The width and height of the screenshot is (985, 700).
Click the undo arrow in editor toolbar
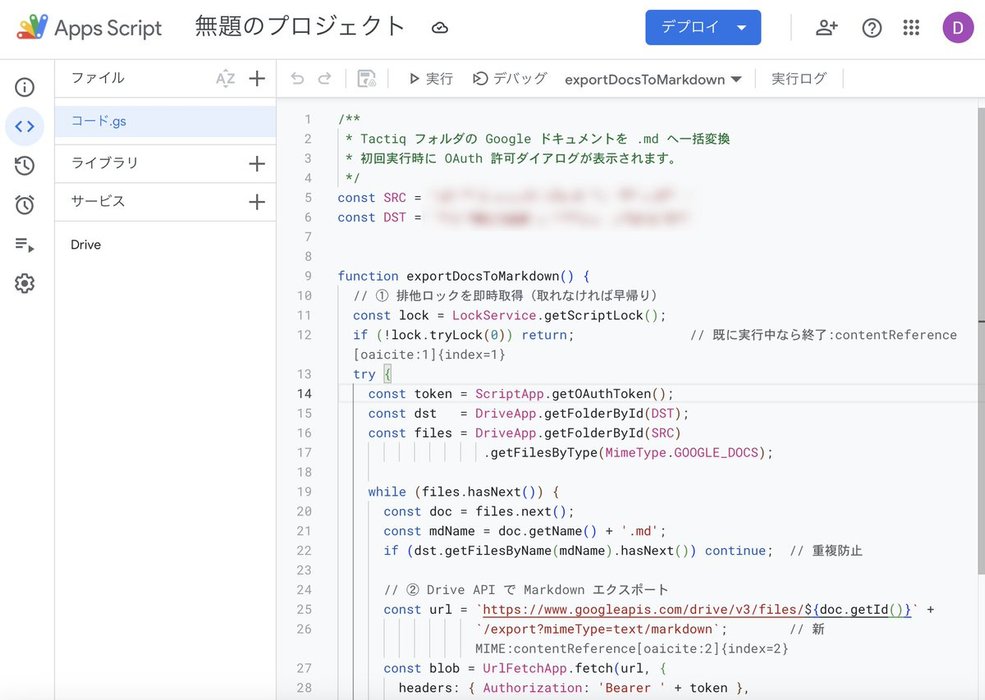pyautogui.click(x=297, y=79)
